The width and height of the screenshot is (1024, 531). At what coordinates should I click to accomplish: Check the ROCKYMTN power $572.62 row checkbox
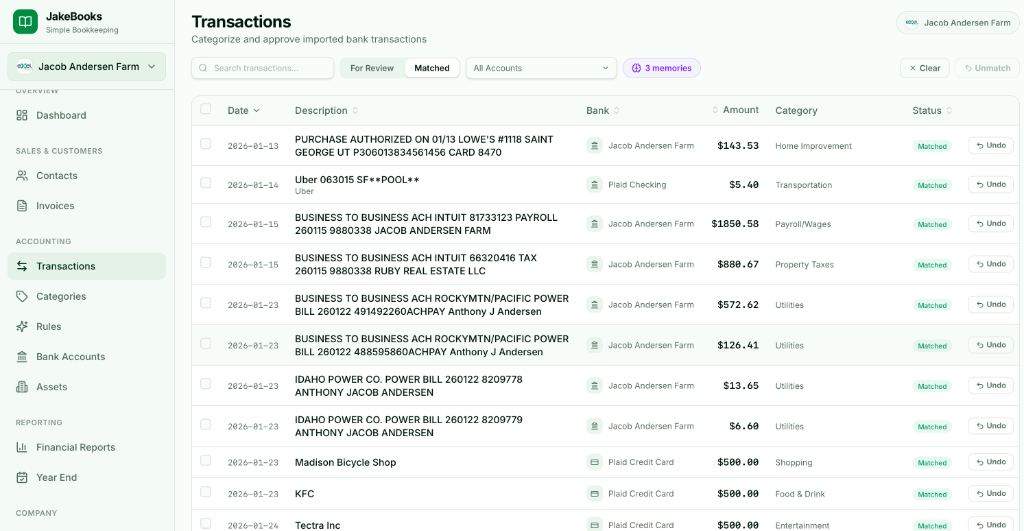206,303
